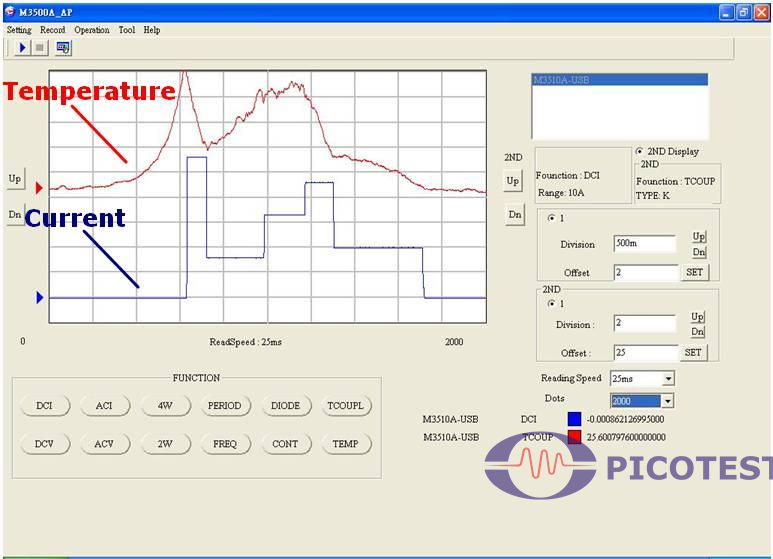Select the ACV function button
773x559 pixels.
pyautogui.click(x=104, y=444)
